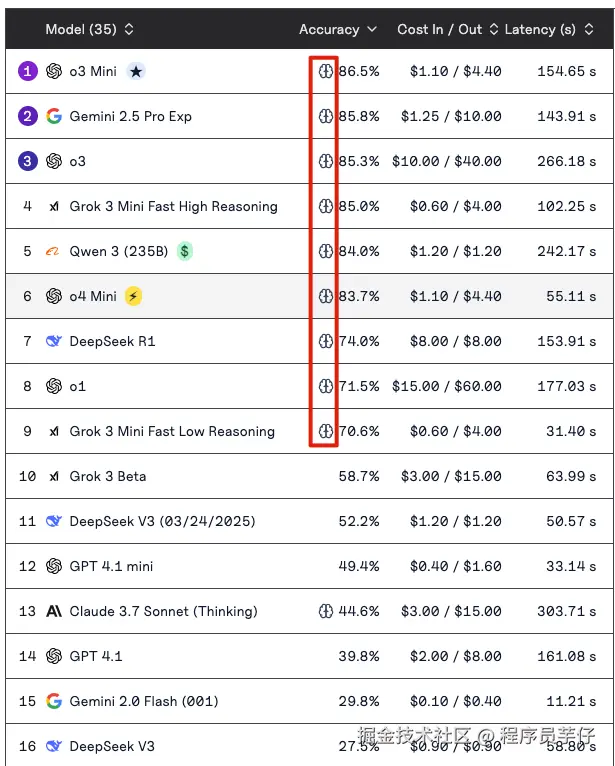
Task: Open the DeepSeek V3 (03/24/2025) entry
Action: (162, 521)
